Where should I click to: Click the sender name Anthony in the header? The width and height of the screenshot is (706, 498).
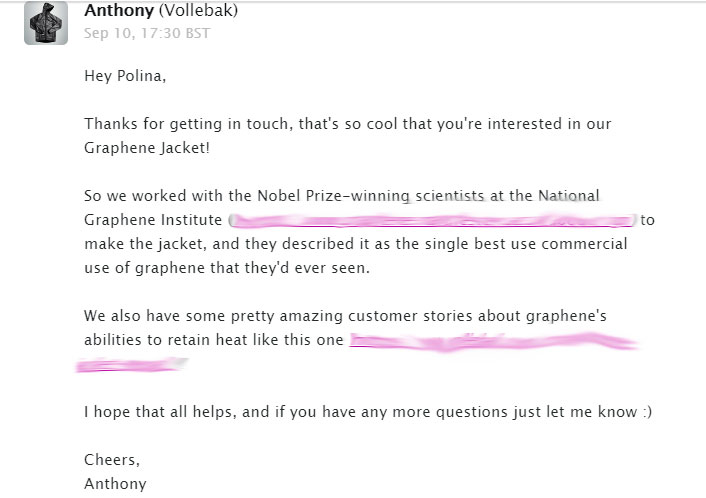(x=119, y=10)
